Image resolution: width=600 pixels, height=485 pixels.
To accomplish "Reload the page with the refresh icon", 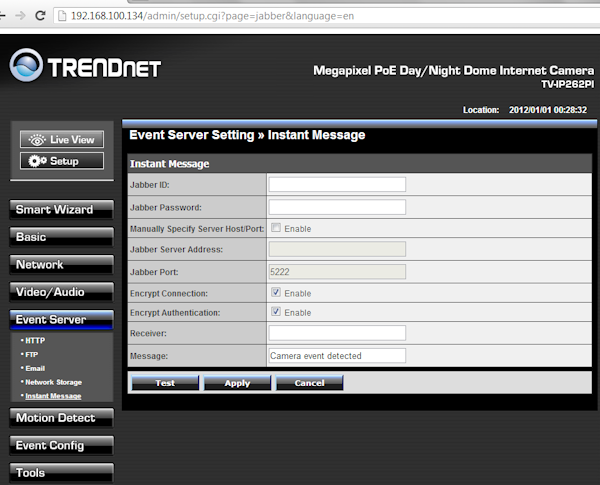I will pos(56,17).
